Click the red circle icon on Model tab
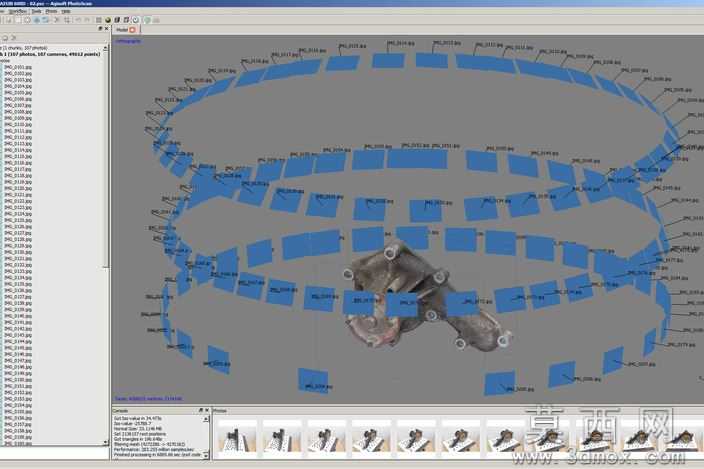704x469 pixels. click(132, 30)
